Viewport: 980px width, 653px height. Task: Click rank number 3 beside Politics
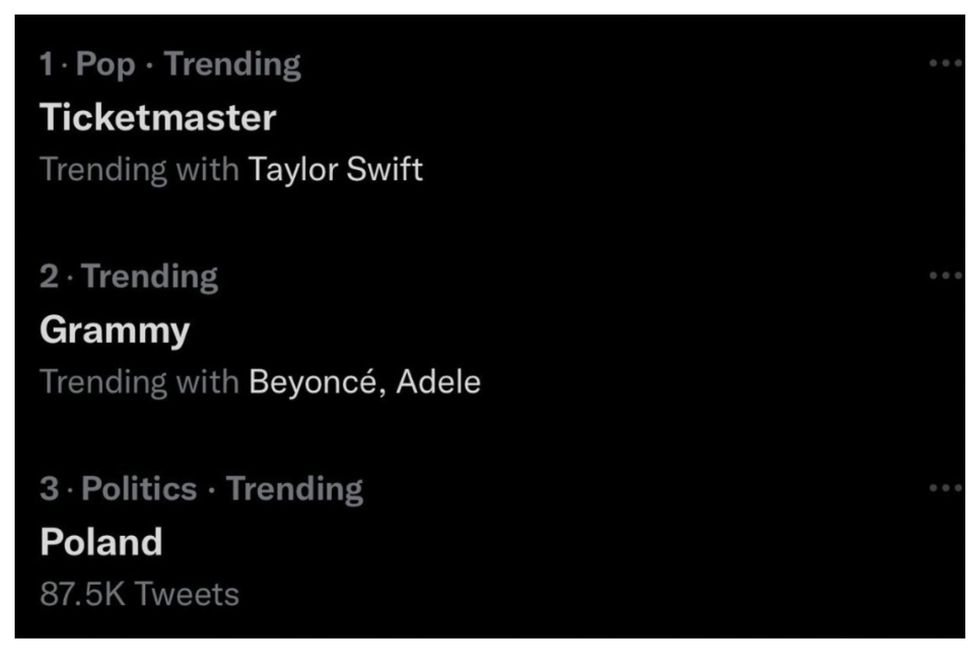[x=49, y=489]
